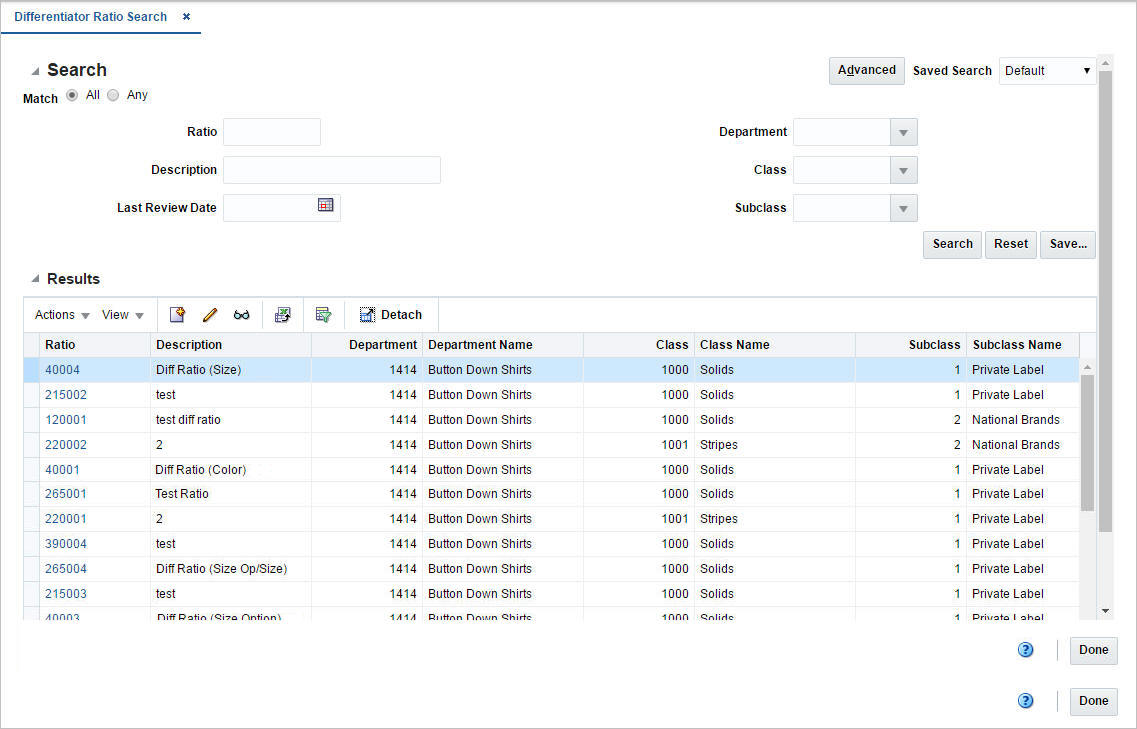Image resolution: width=1137 pixels, height=729 pixels.
Task: Switch to the Differentiator Ratio Search tab
Action: [x=92, y=16]
